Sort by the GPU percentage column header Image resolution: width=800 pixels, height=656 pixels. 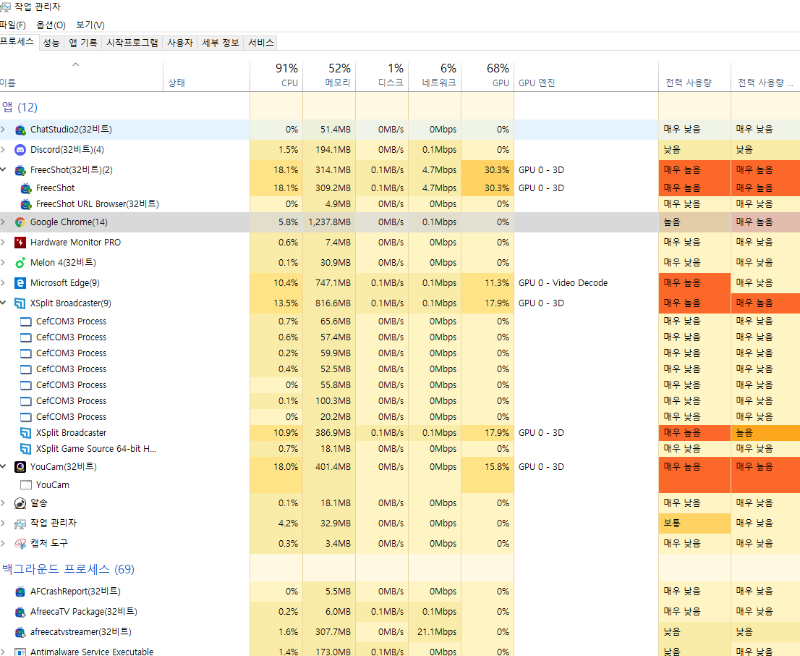pyautogui.click(x=488, y=76)
